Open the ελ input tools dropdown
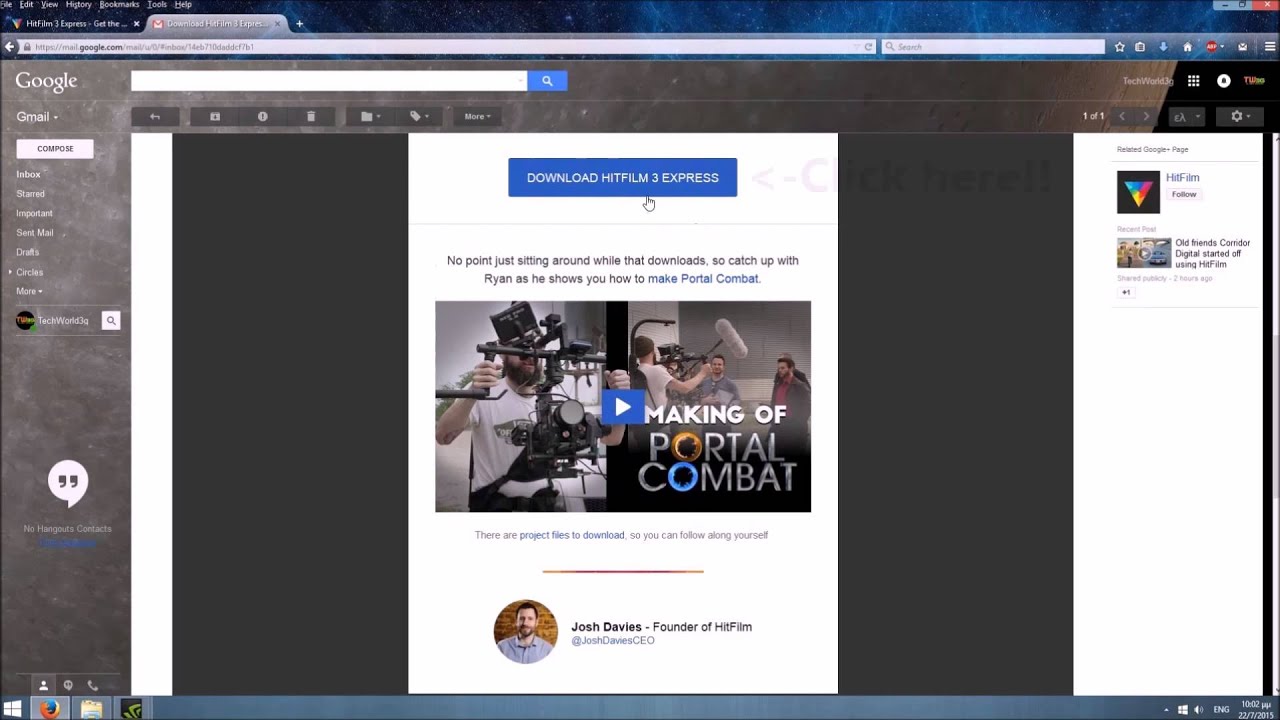 (1186, 117)
